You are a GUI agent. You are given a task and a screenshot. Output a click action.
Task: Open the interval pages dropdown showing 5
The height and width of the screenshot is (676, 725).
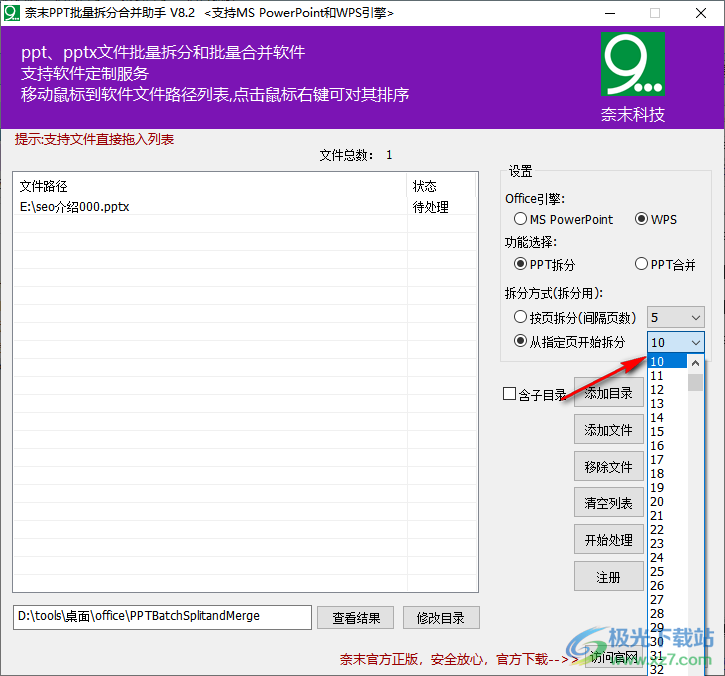click(x=676, y=318)
